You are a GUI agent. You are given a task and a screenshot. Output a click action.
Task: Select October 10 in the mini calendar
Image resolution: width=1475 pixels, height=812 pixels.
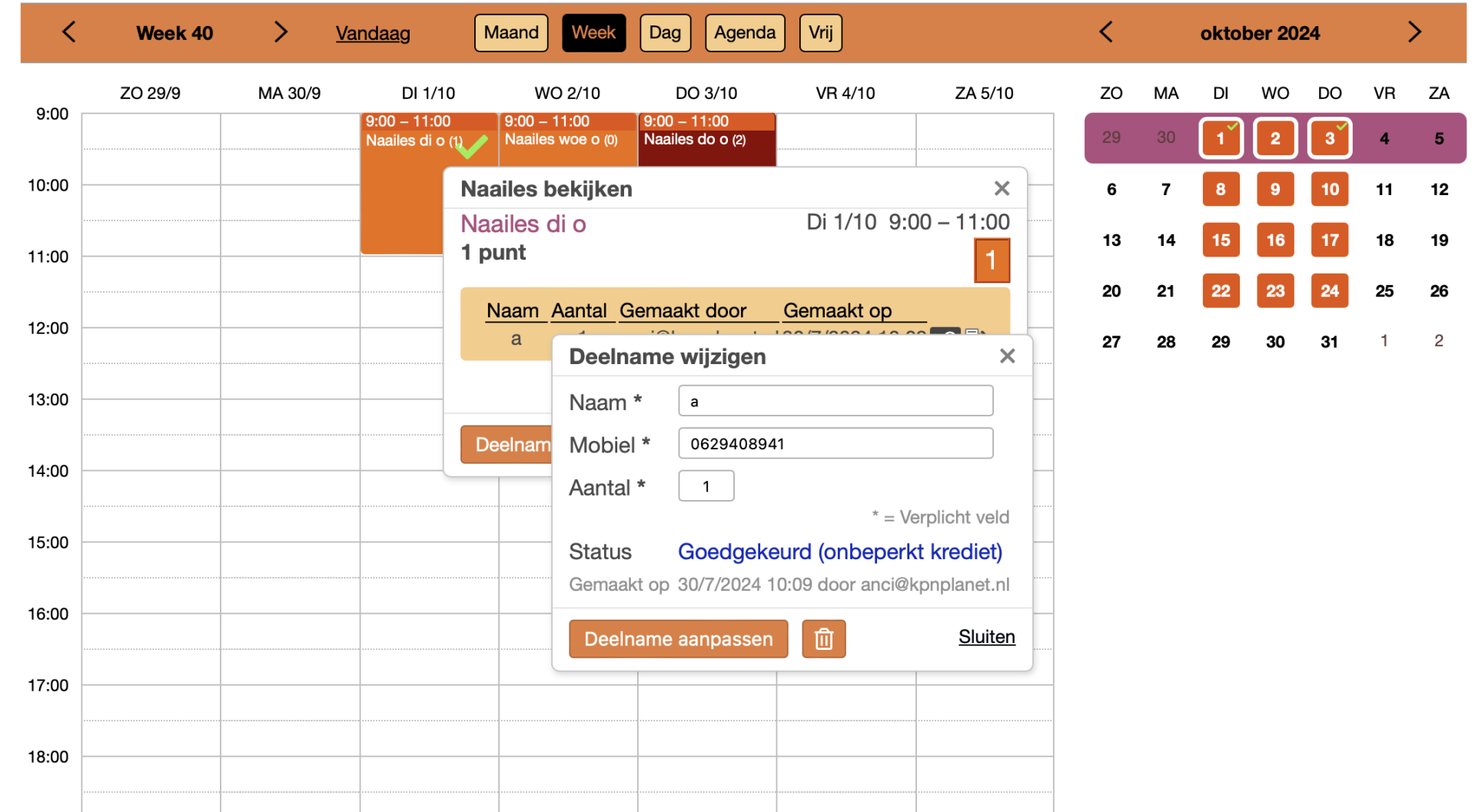(1330, 190)
